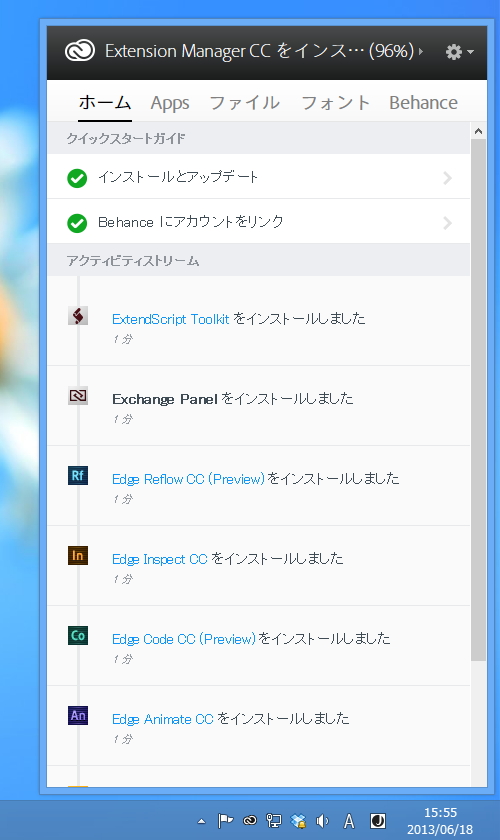Click the アクティビティストリーム section header
Viewport: 500px width, 840px height.
[132, 261]
